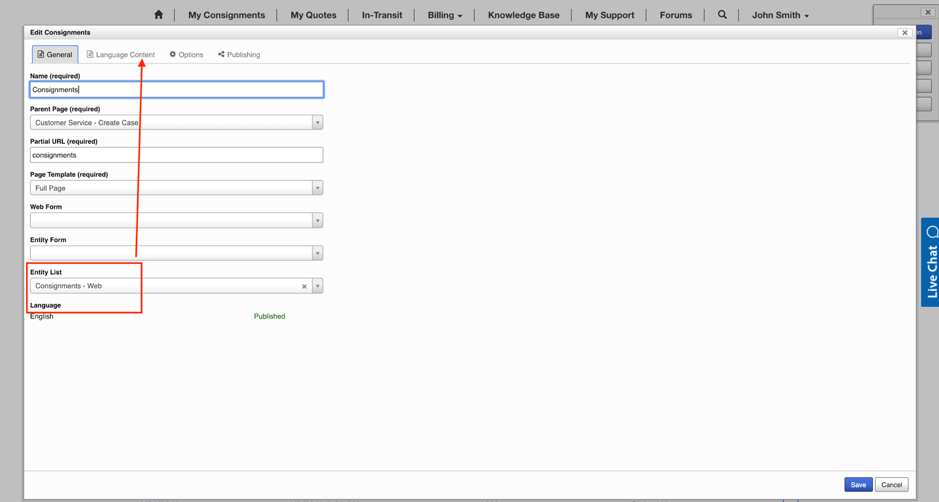The image size is (939, 502).
Task: Expand the Parent Page dropdown
Action: pos(317,123)
